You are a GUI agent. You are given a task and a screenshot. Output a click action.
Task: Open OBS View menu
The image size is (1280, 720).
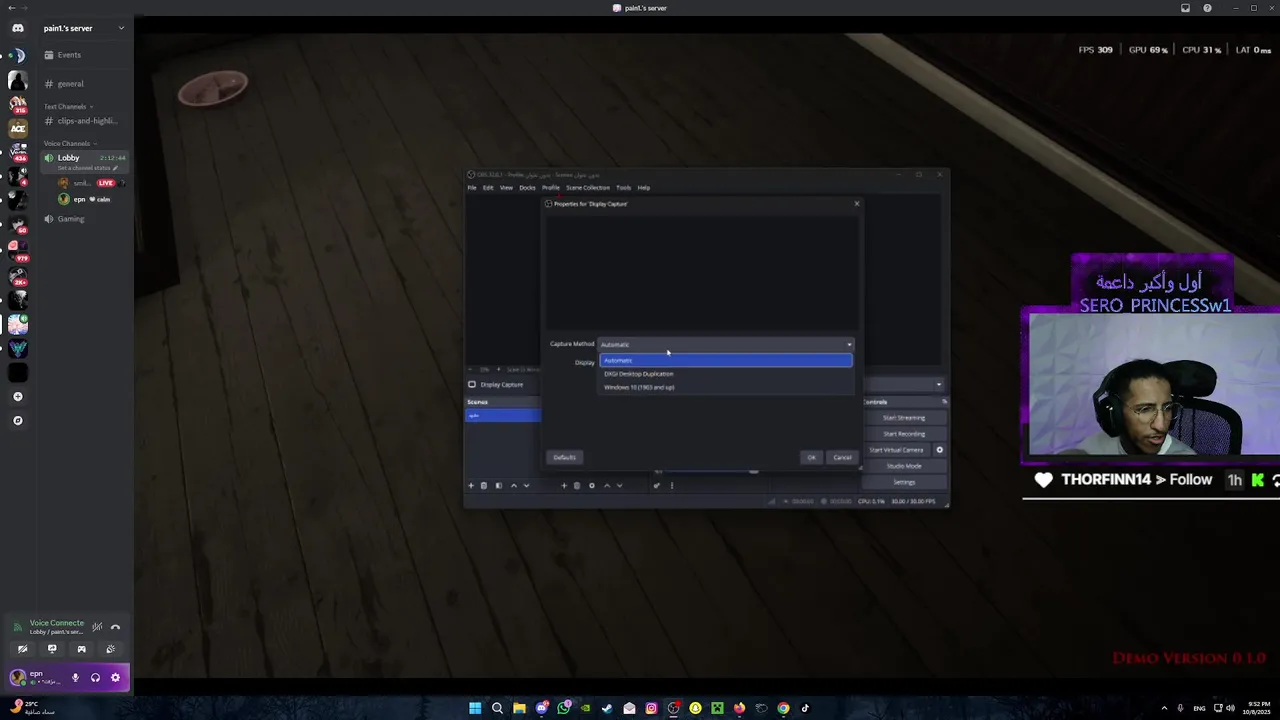click(x=506, y=188)
